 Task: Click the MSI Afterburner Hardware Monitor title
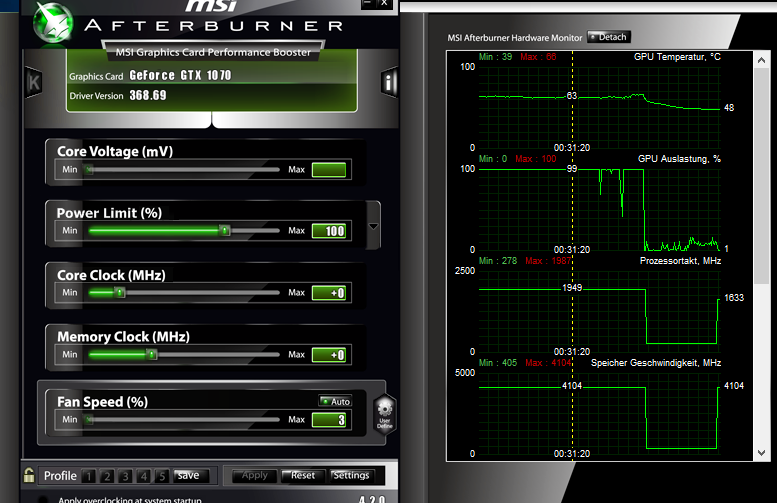[x=515, y=38]
